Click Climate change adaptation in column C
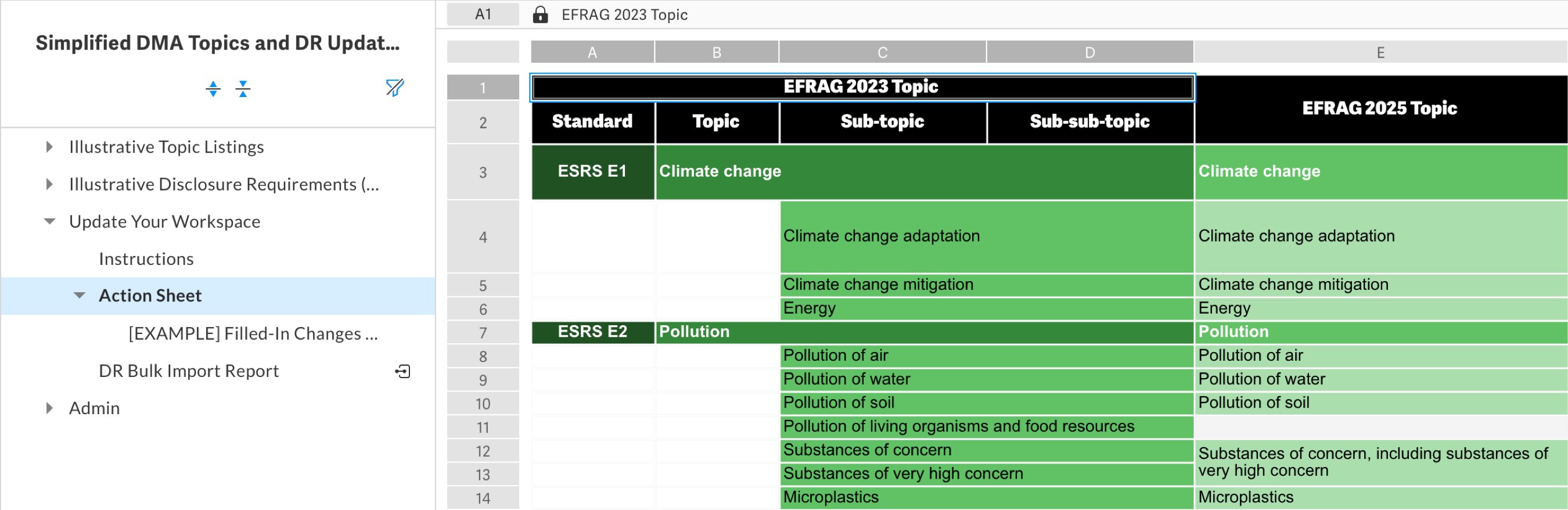This screenshot has width=1568, height=510. (986, 236)
